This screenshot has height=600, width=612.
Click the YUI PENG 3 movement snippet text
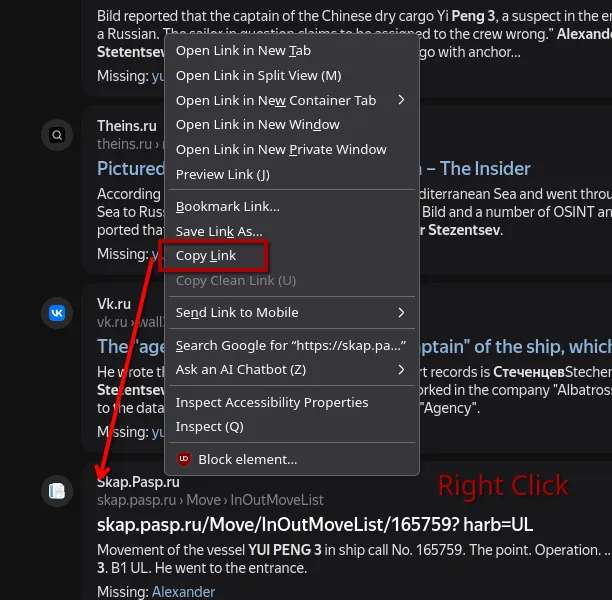(354, 559)
